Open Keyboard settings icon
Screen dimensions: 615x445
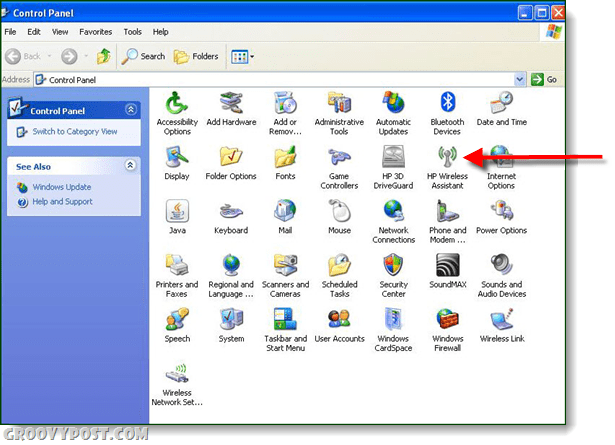click(231, 212)
